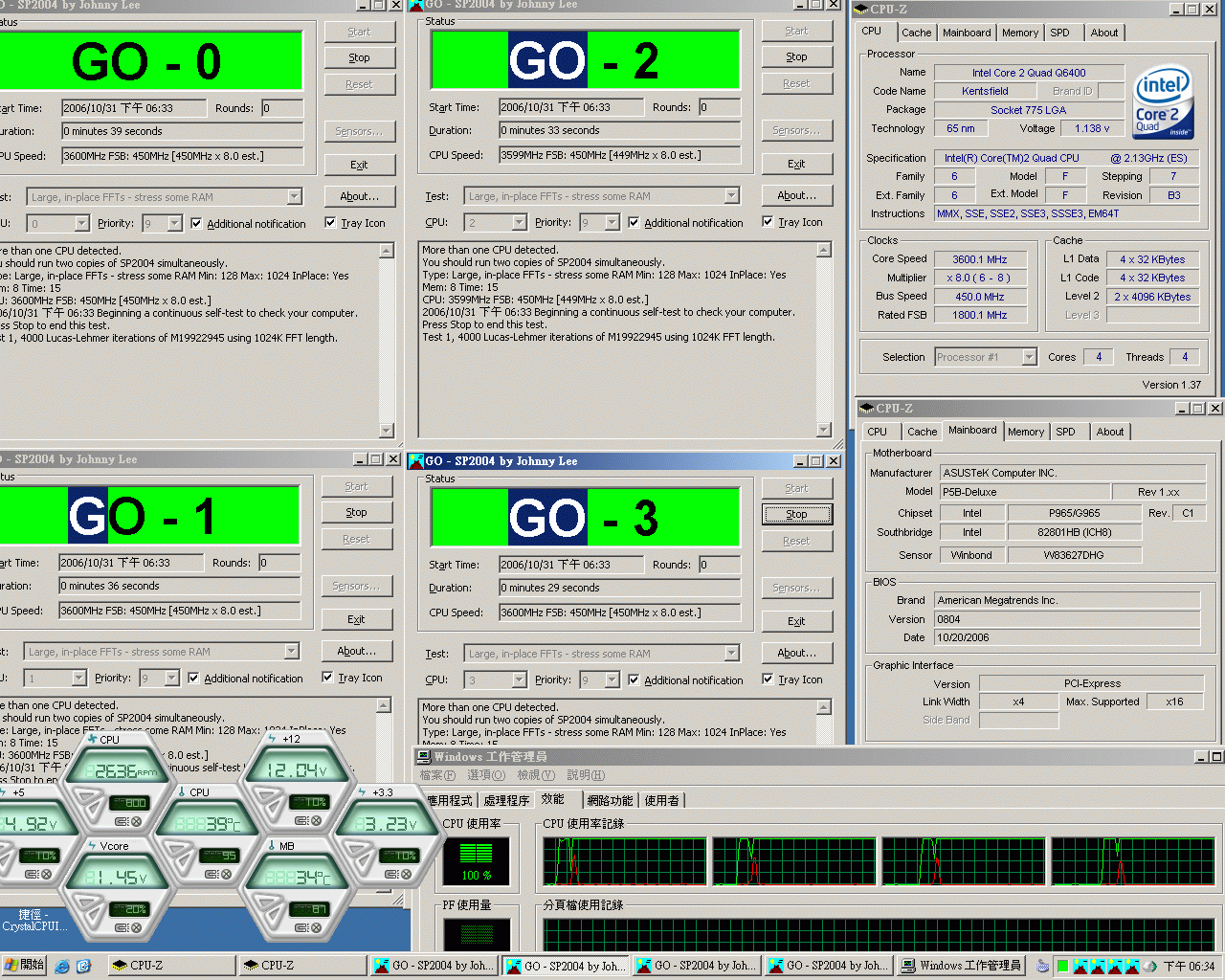Click quick launch icon next to Internet Explorer
1225x980 pixels.
pyautogui.click(x=83, y=966)
